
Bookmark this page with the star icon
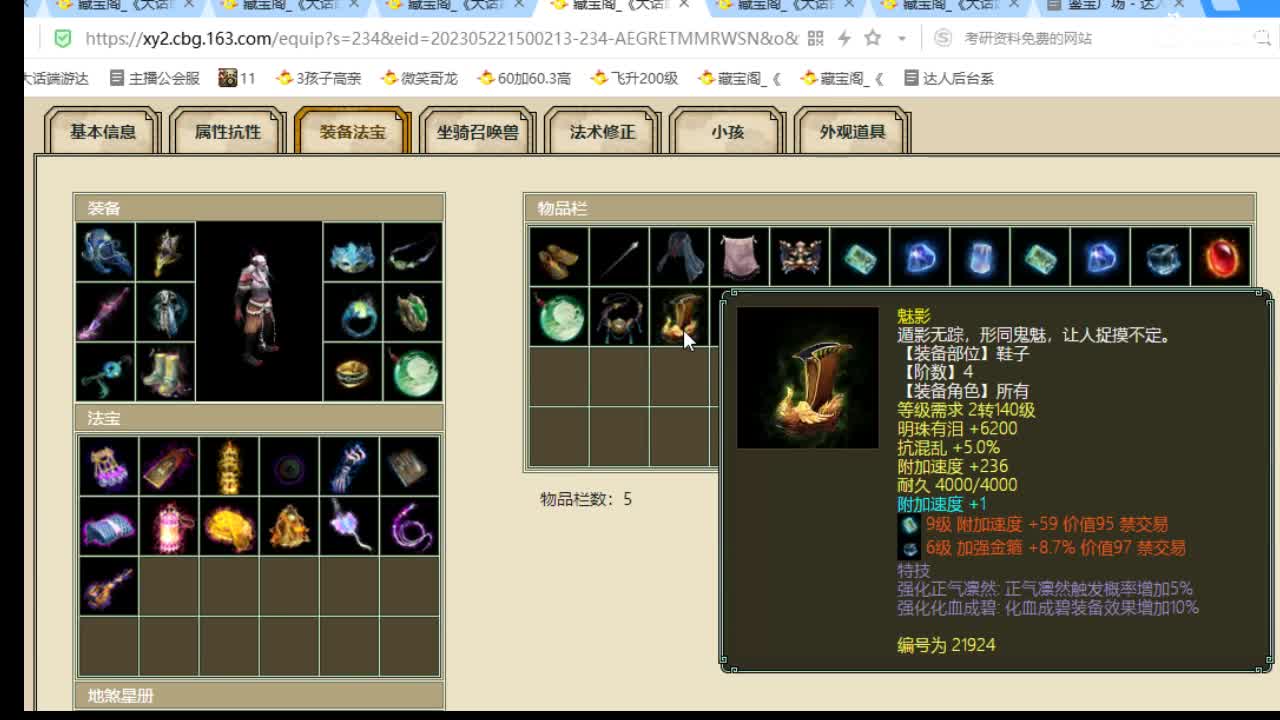pos(872,38)
